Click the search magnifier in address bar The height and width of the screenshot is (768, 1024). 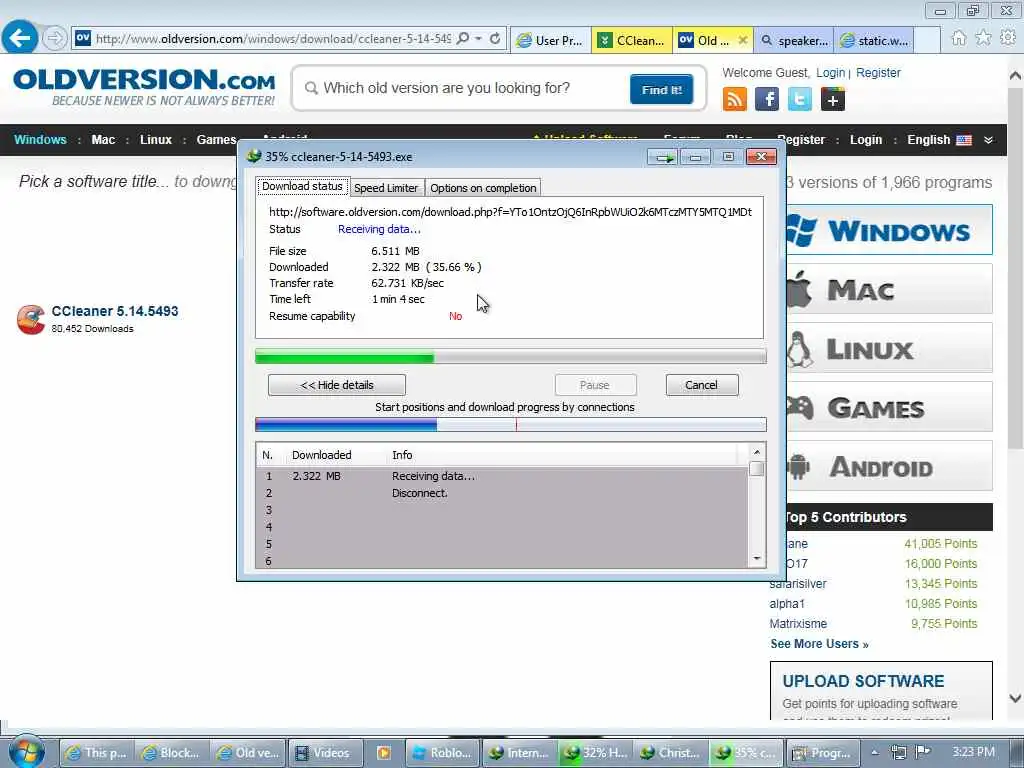pyautogui.click(x=463, y=39)
